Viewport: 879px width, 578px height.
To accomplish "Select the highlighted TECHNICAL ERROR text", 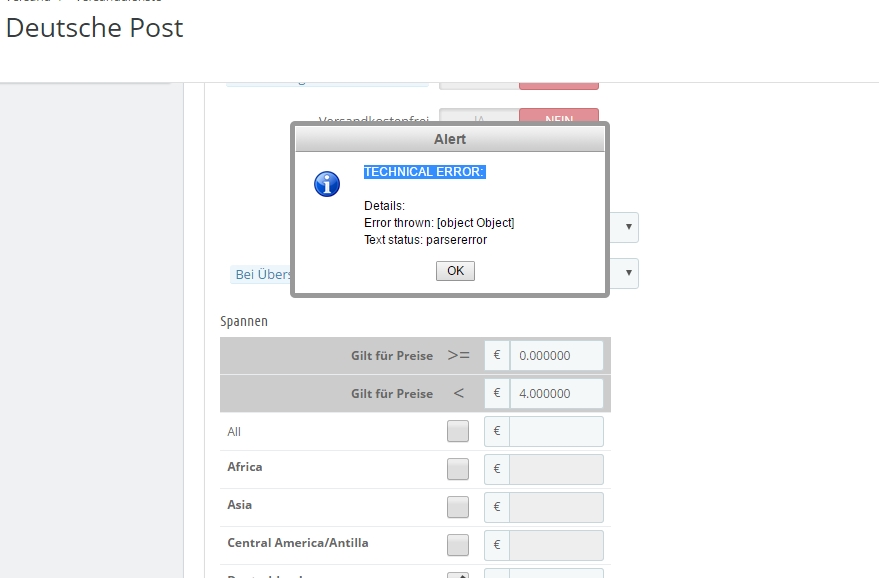I will [424, 172].
